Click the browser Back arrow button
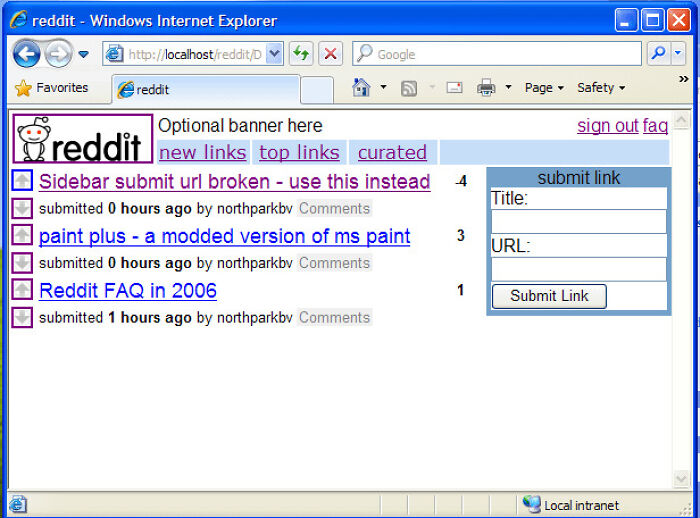 click(x=26, y=54)
